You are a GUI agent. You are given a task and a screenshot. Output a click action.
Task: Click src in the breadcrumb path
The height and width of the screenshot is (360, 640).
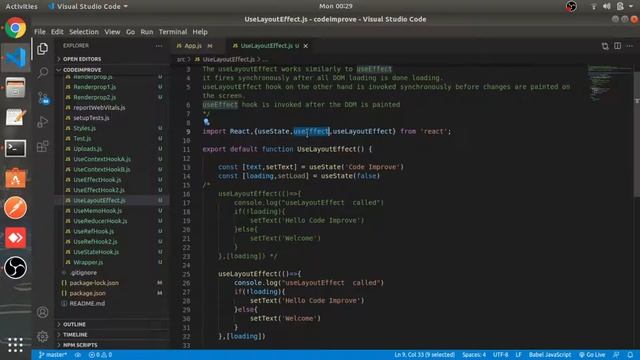tap(180, 60)
